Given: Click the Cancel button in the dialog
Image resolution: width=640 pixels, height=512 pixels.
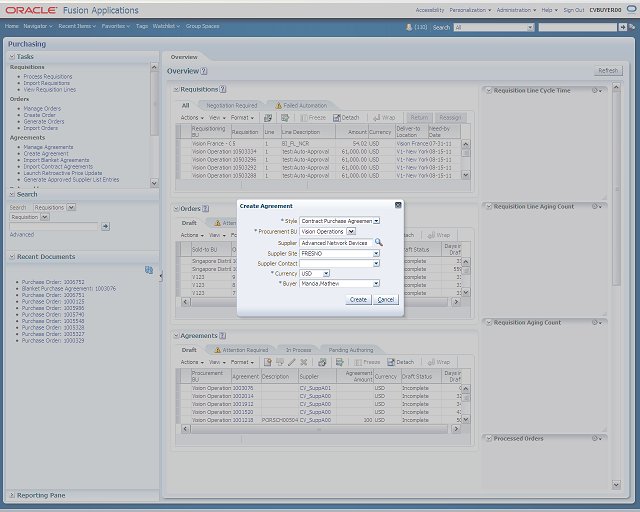Looking at the screenshot, I should click(386, 300).
